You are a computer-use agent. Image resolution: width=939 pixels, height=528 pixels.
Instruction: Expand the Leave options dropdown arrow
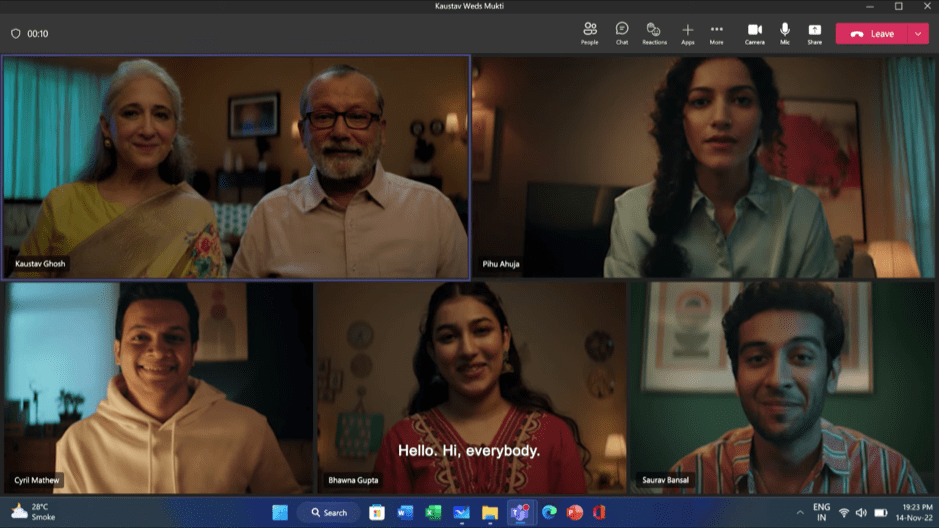point(919,34)
